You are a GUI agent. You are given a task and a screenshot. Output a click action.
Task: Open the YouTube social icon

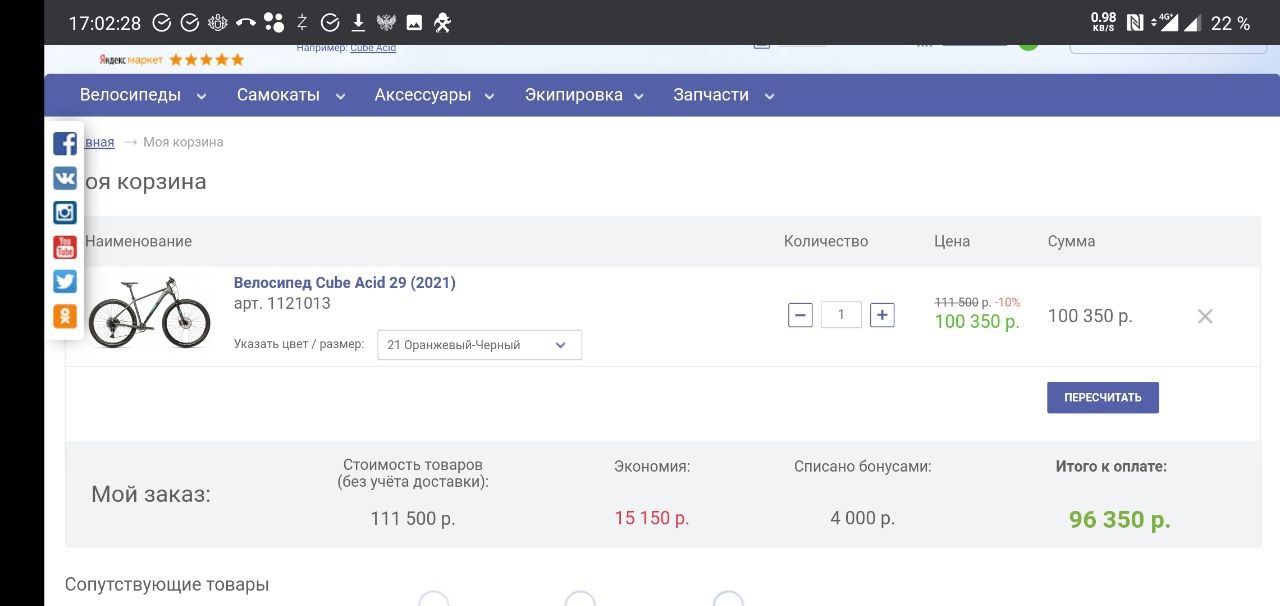65,247
